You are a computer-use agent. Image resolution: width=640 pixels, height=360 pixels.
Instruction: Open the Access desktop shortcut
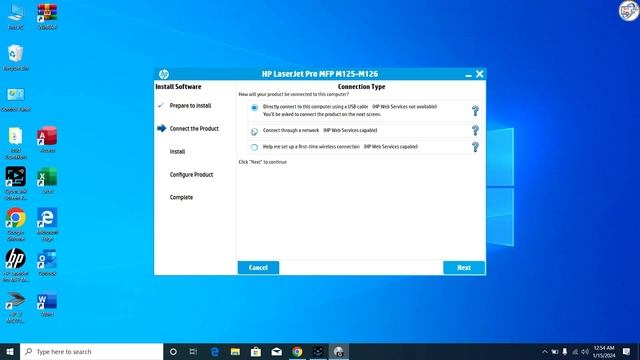click(x=47, y=140)
